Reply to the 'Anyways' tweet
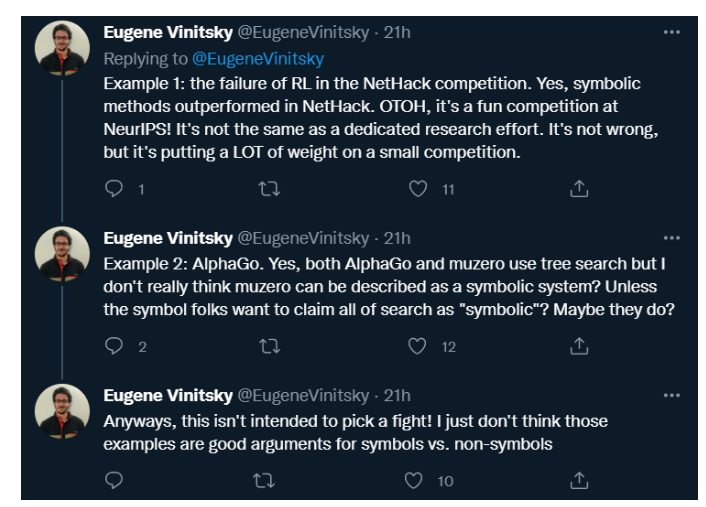Screen dimensions: 706x507 coord(114,480)
